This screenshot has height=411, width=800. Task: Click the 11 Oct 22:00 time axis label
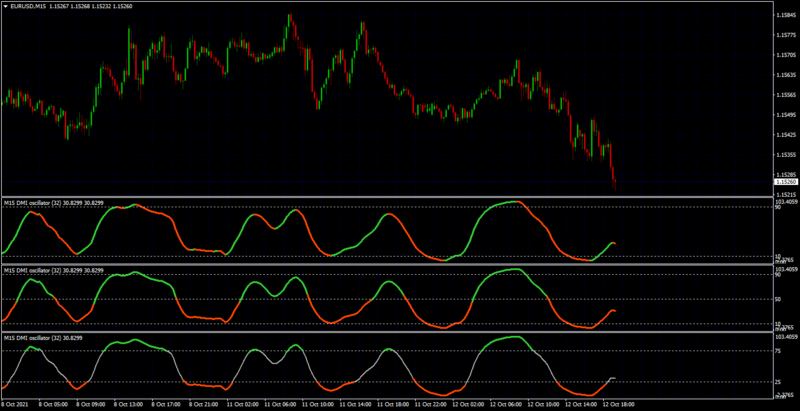pos(432,404)
